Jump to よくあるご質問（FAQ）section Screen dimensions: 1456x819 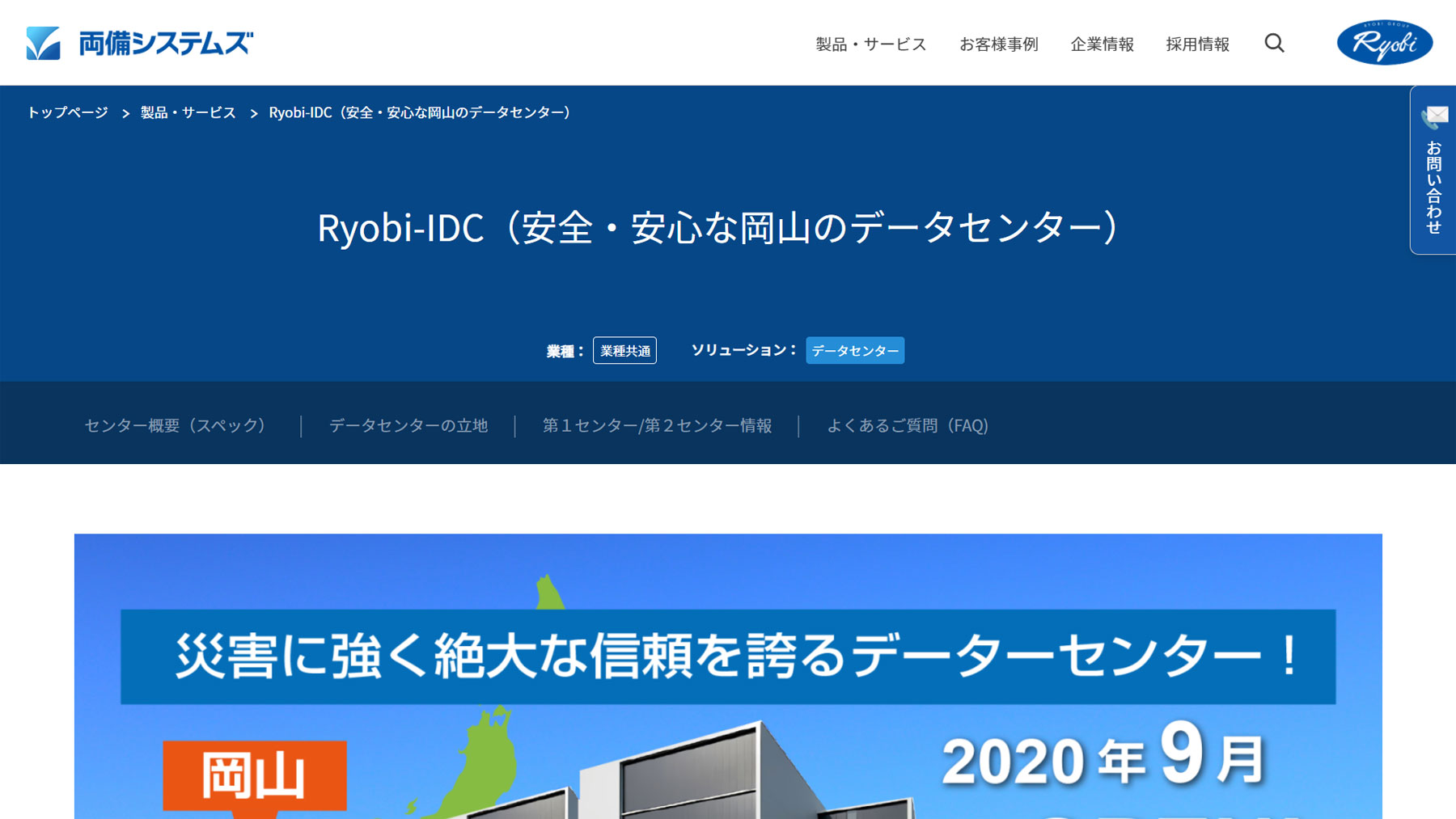point(908,425)
